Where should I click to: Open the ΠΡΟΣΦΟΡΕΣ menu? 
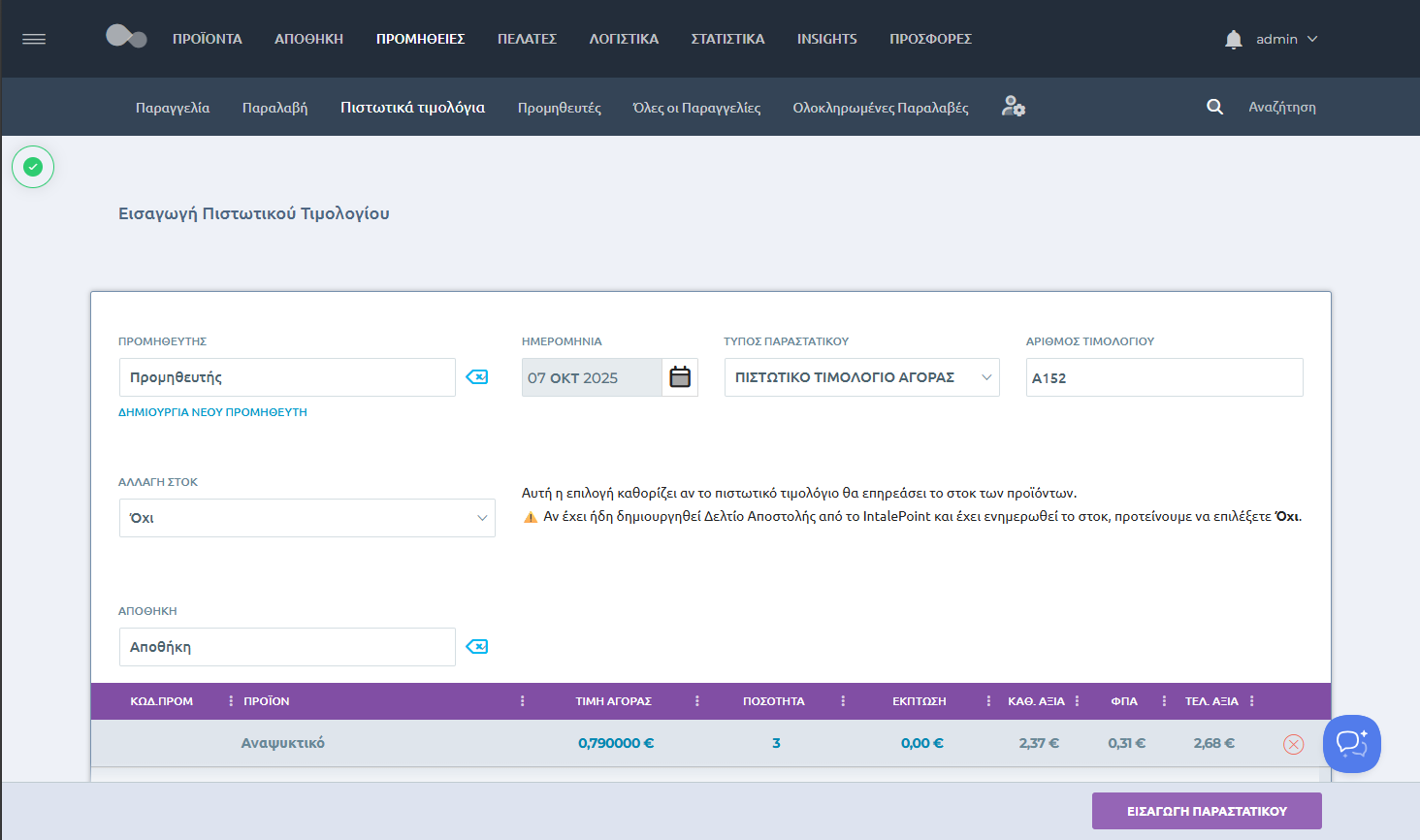click(930, 39)
